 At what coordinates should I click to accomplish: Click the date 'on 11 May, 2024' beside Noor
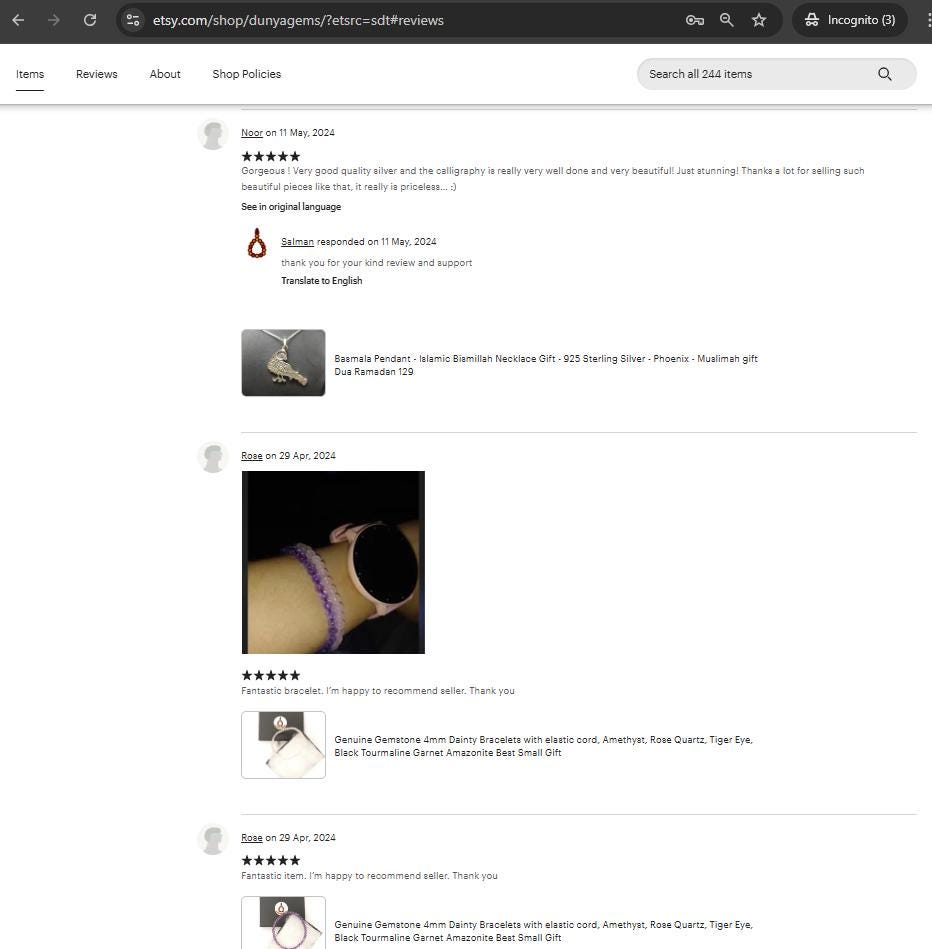(300, 133)
